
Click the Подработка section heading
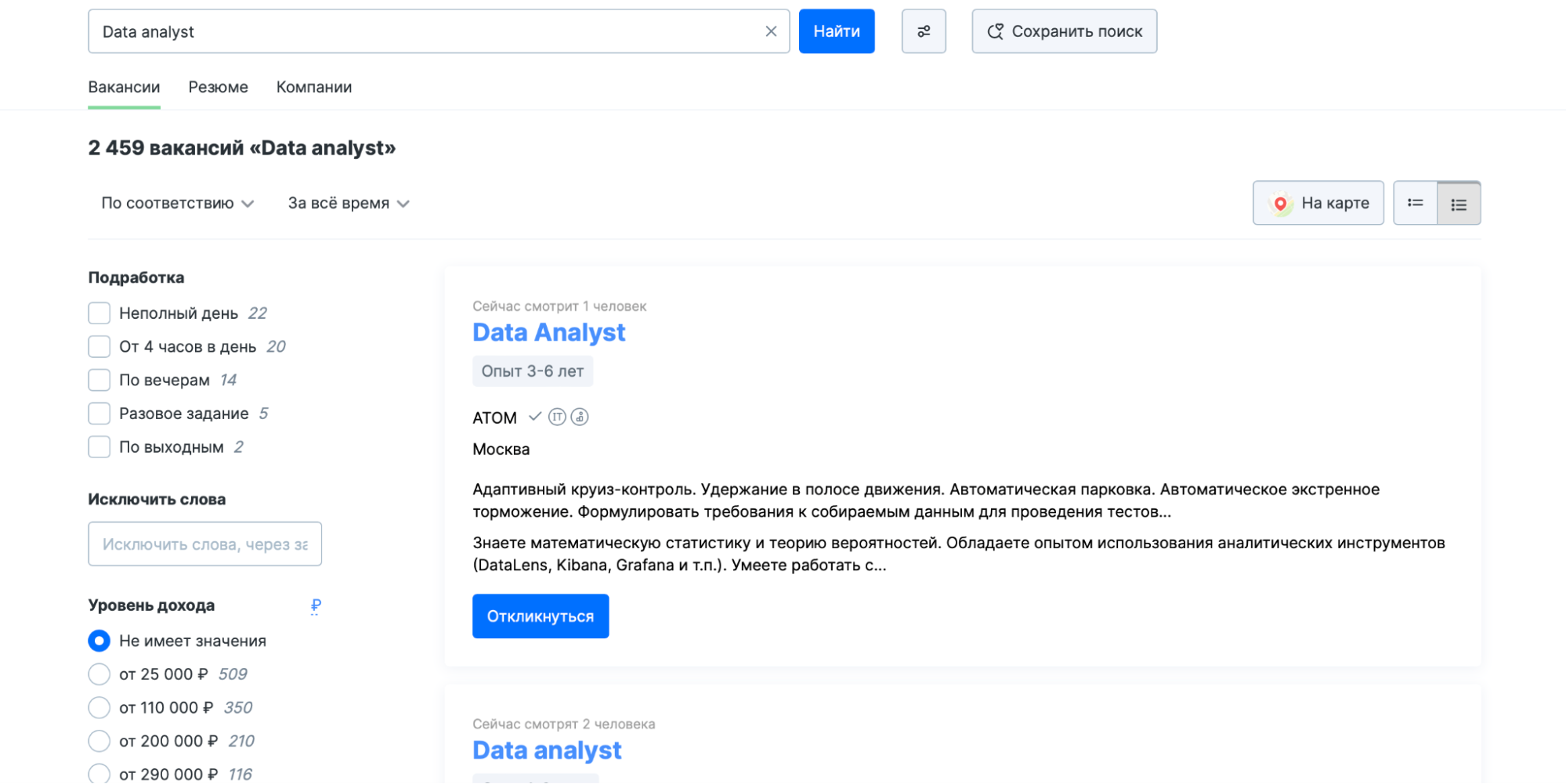click(136, 277)
